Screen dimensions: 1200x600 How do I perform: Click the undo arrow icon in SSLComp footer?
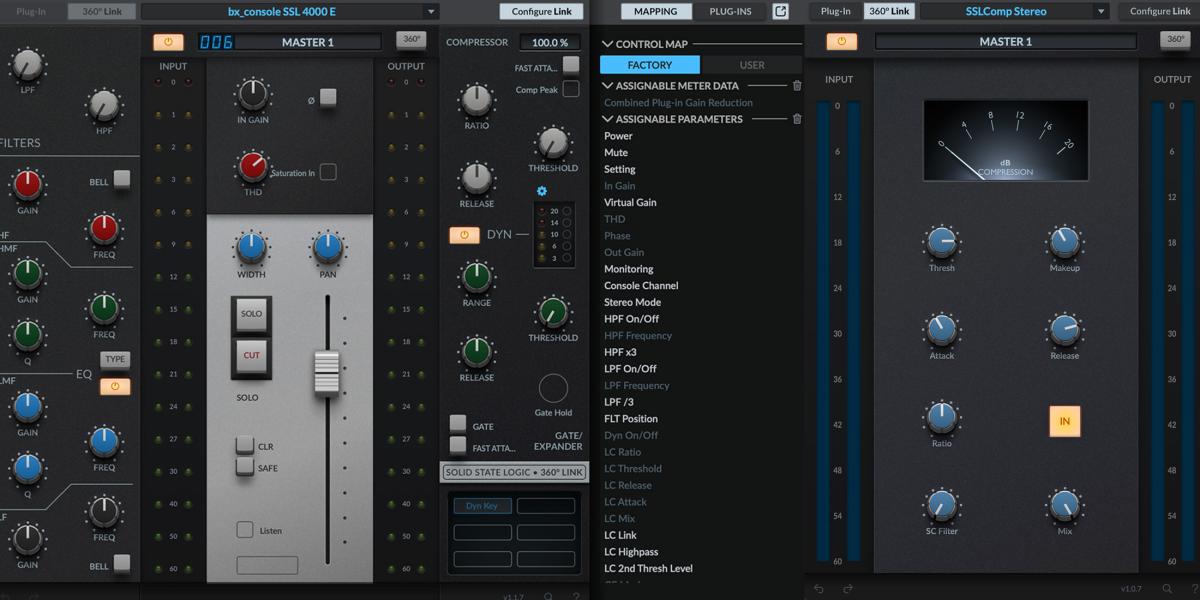click(818, 588)
